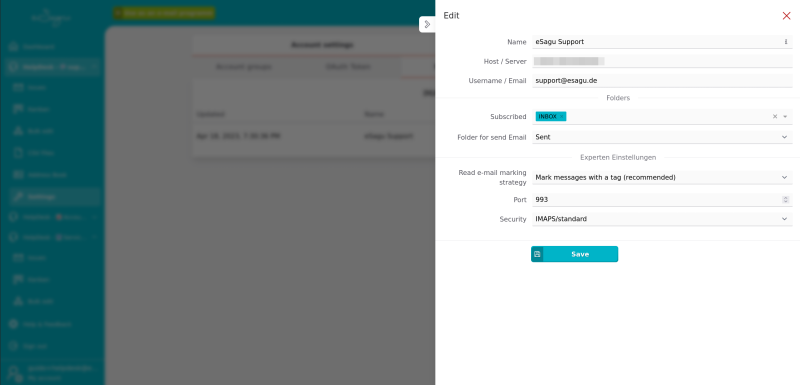Edit the Username / Email field
Screen dimensions: 800x385
tap(662, 81)
